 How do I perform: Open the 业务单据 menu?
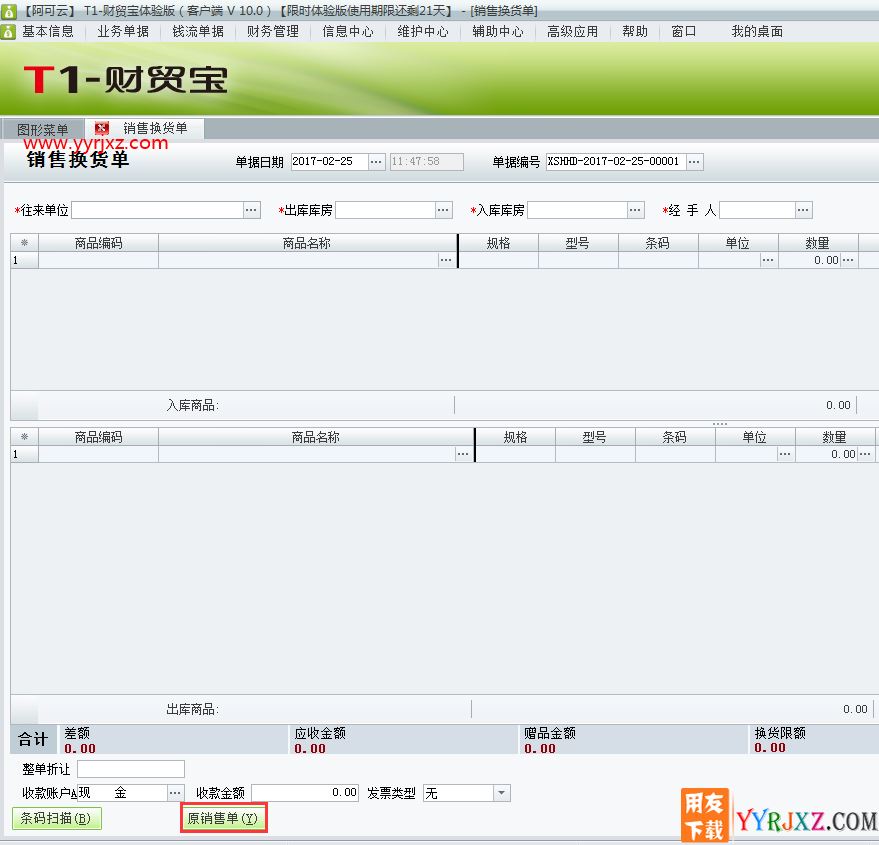[123, 31]
